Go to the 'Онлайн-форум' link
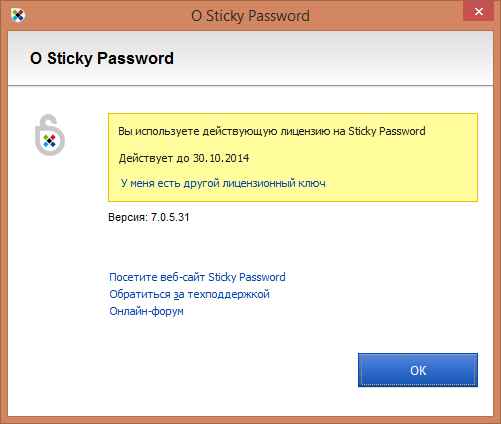 click(x=146, y=311)
